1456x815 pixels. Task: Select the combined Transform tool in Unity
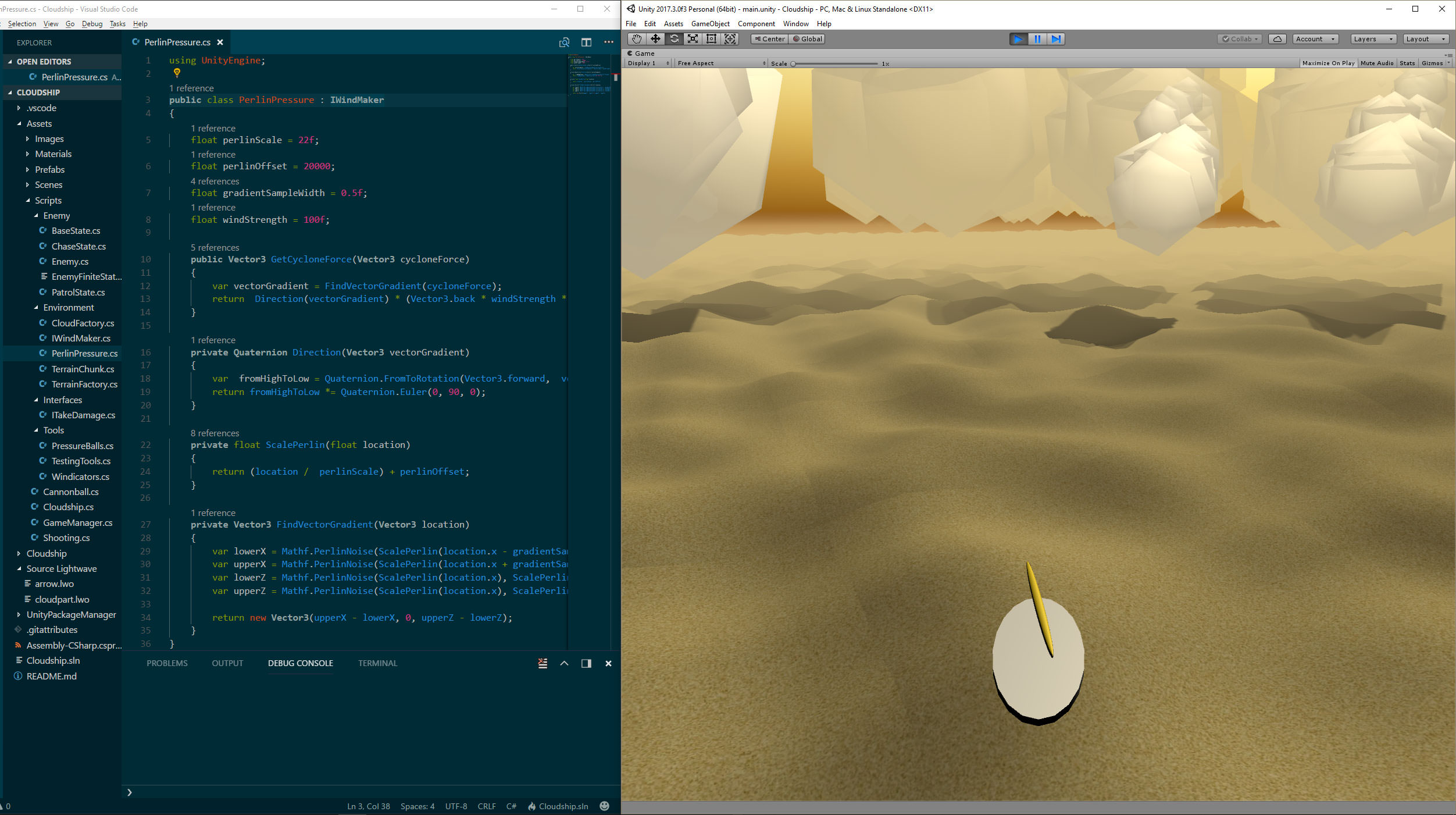point(730,39)
